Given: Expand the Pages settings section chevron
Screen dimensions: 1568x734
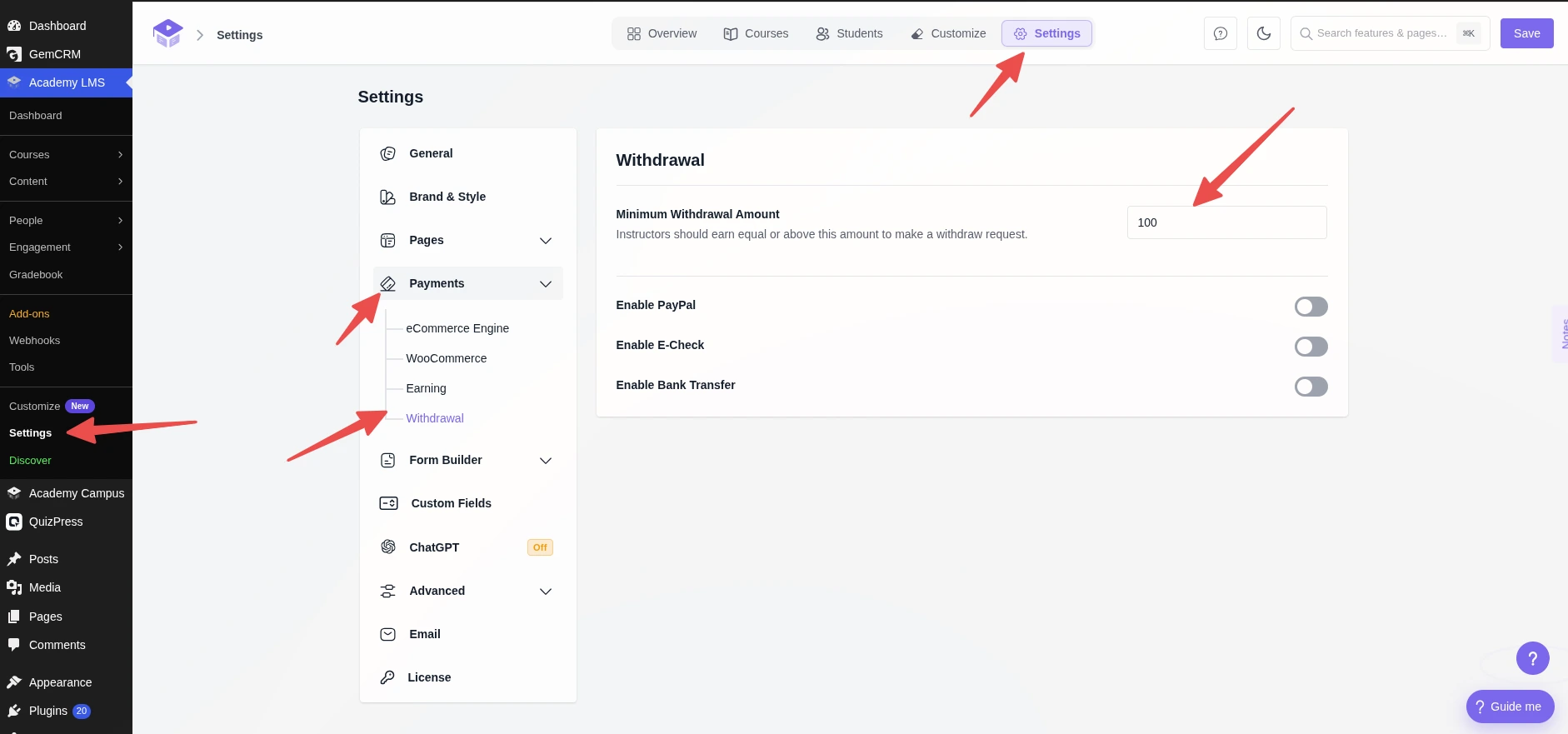Looking at the screenshot, I should (546, 241).
